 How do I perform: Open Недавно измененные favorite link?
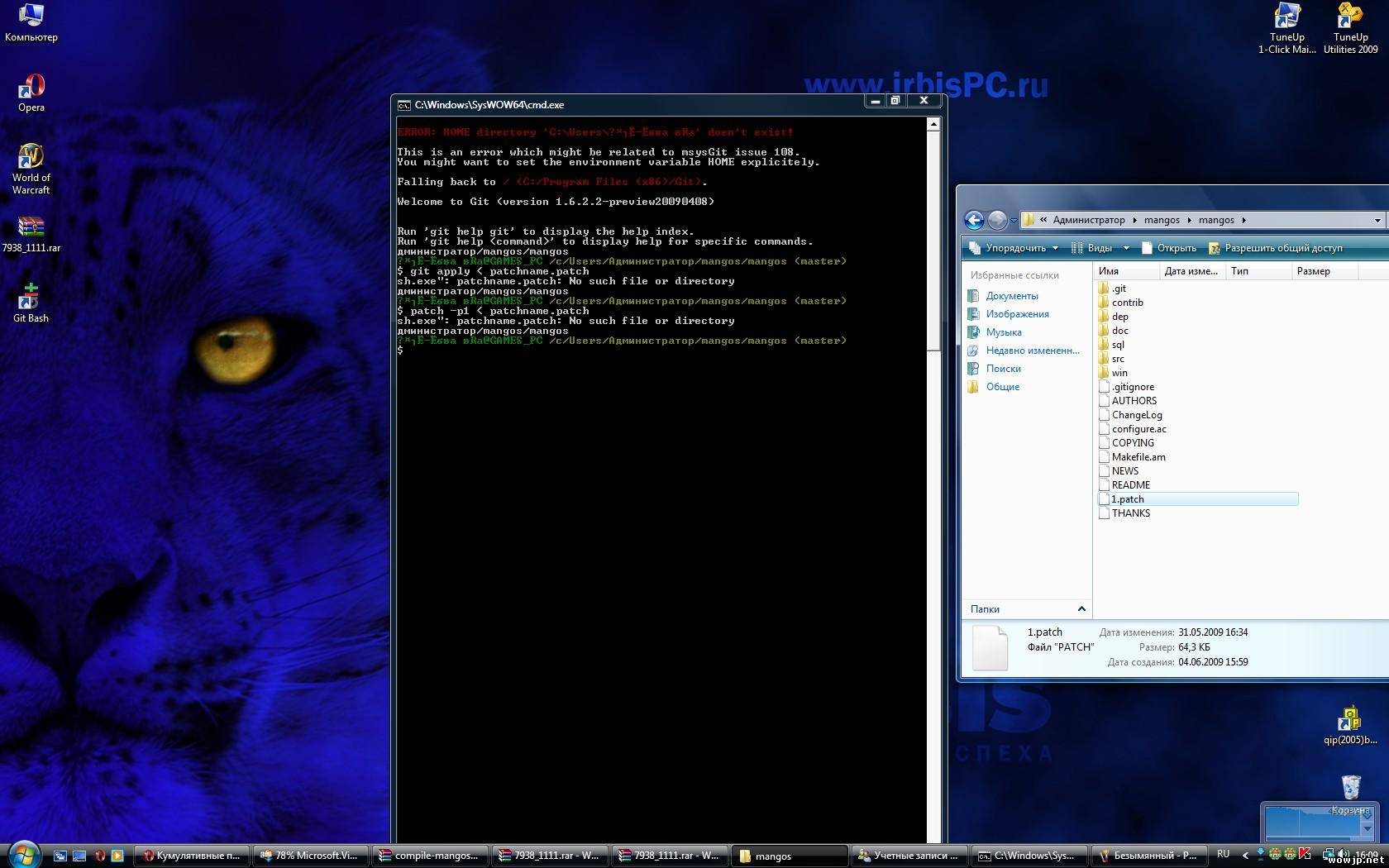point(1024,351)
